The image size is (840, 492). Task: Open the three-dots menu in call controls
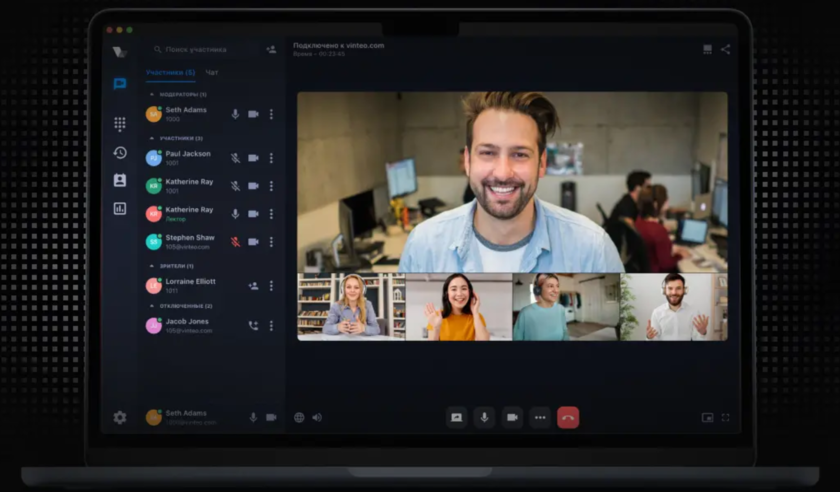tap(540, 417)
